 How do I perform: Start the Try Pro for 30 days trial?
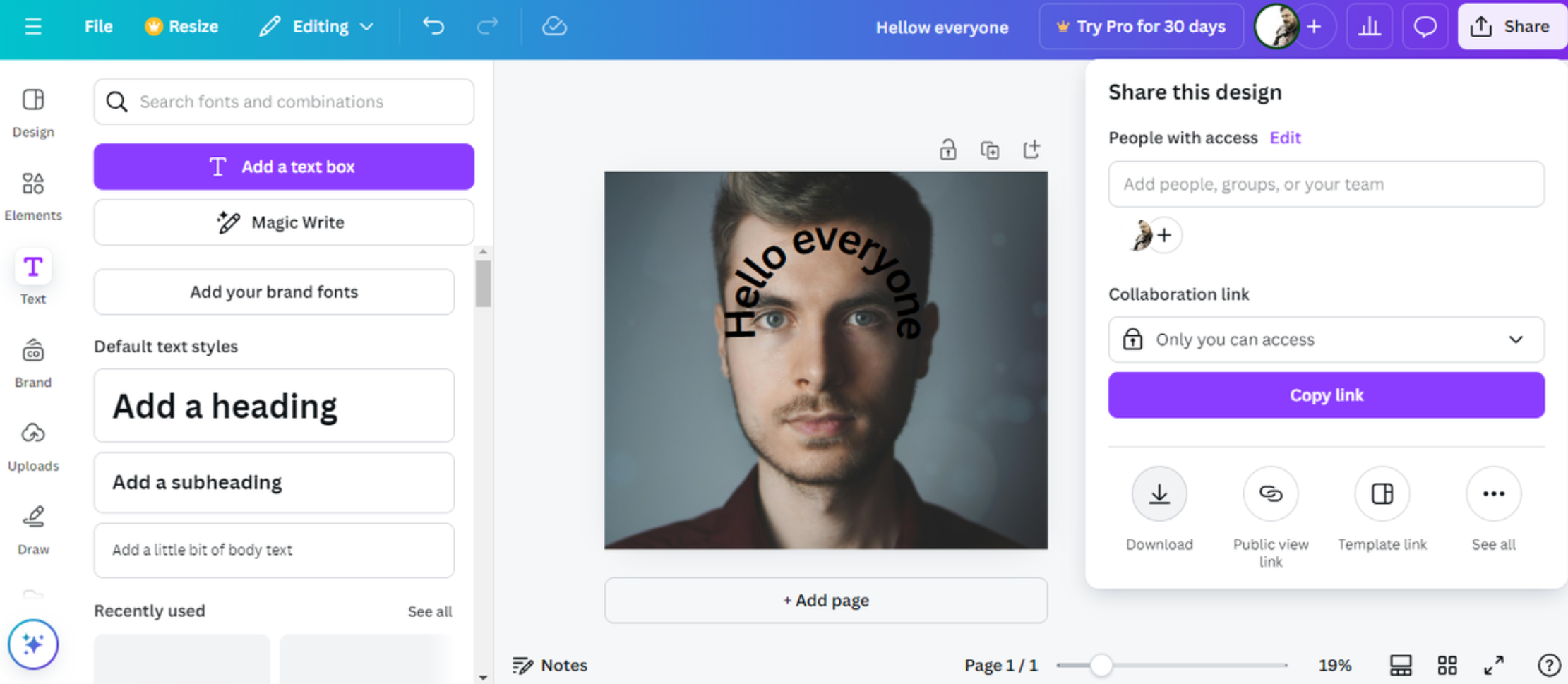click(x=1141, y=27)
